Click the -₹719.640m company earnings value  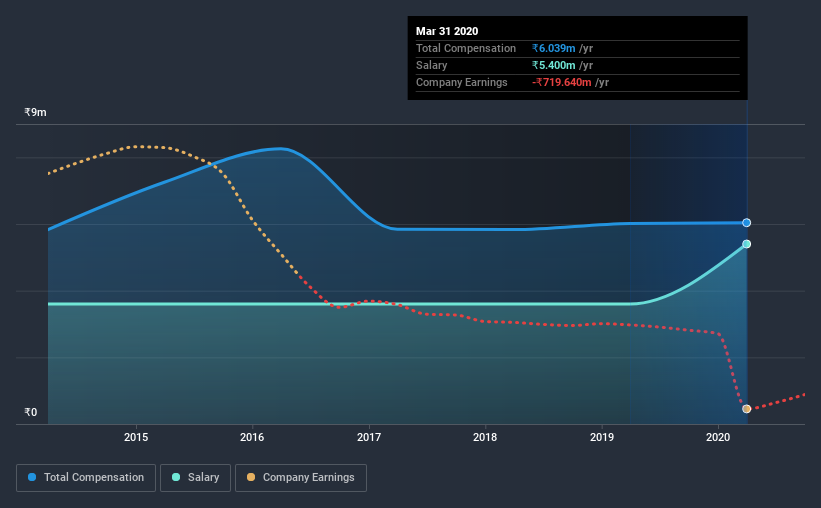[x=562, y=82]
